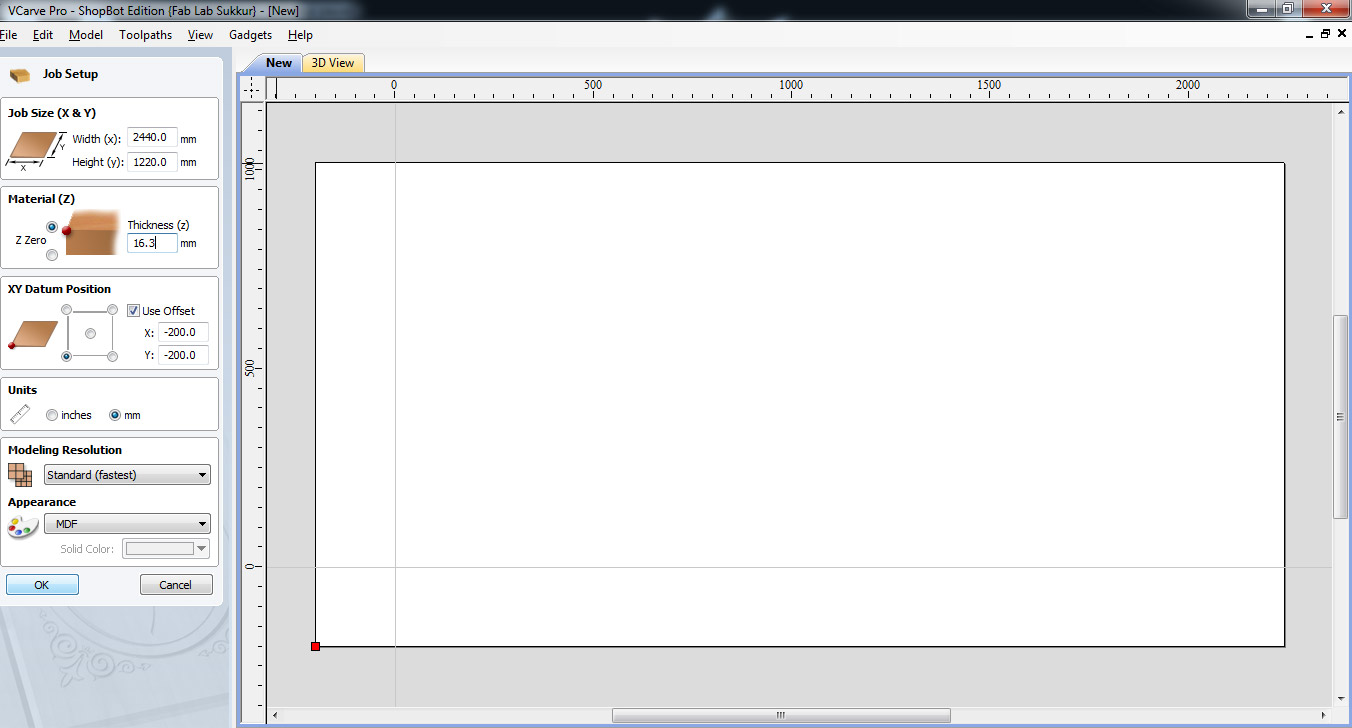
Task: Click the Job Setup wood block icon
Action: click(x=20, y=75)
